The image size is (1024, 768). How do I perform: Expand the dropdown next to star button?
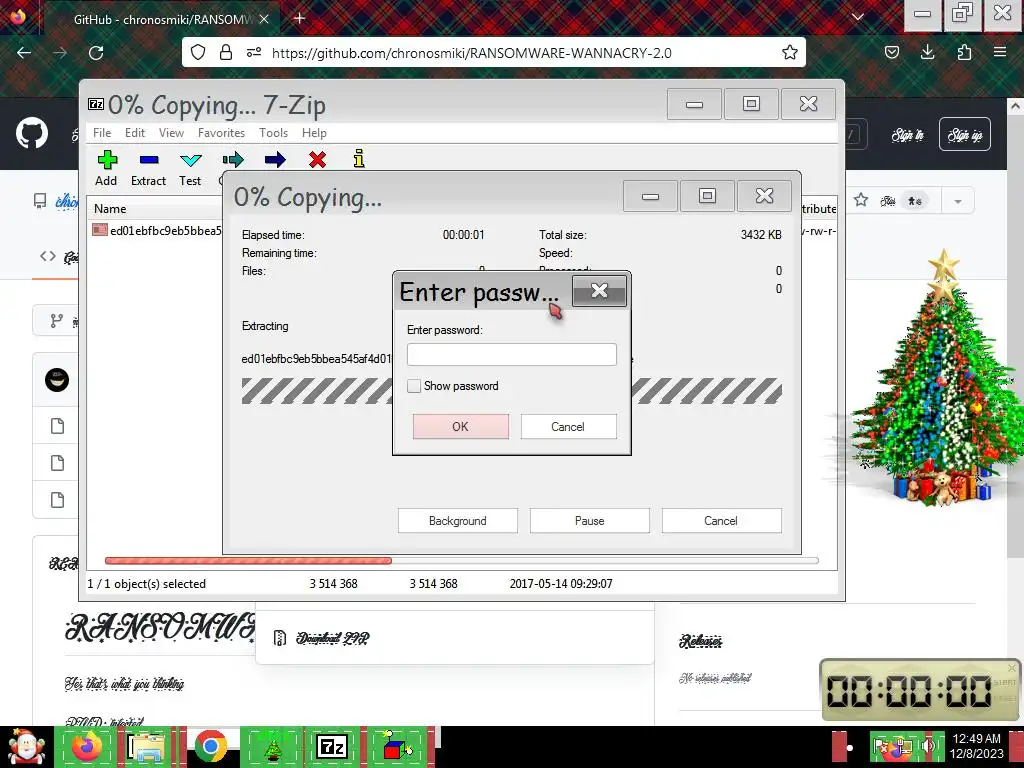pos(958,201)
